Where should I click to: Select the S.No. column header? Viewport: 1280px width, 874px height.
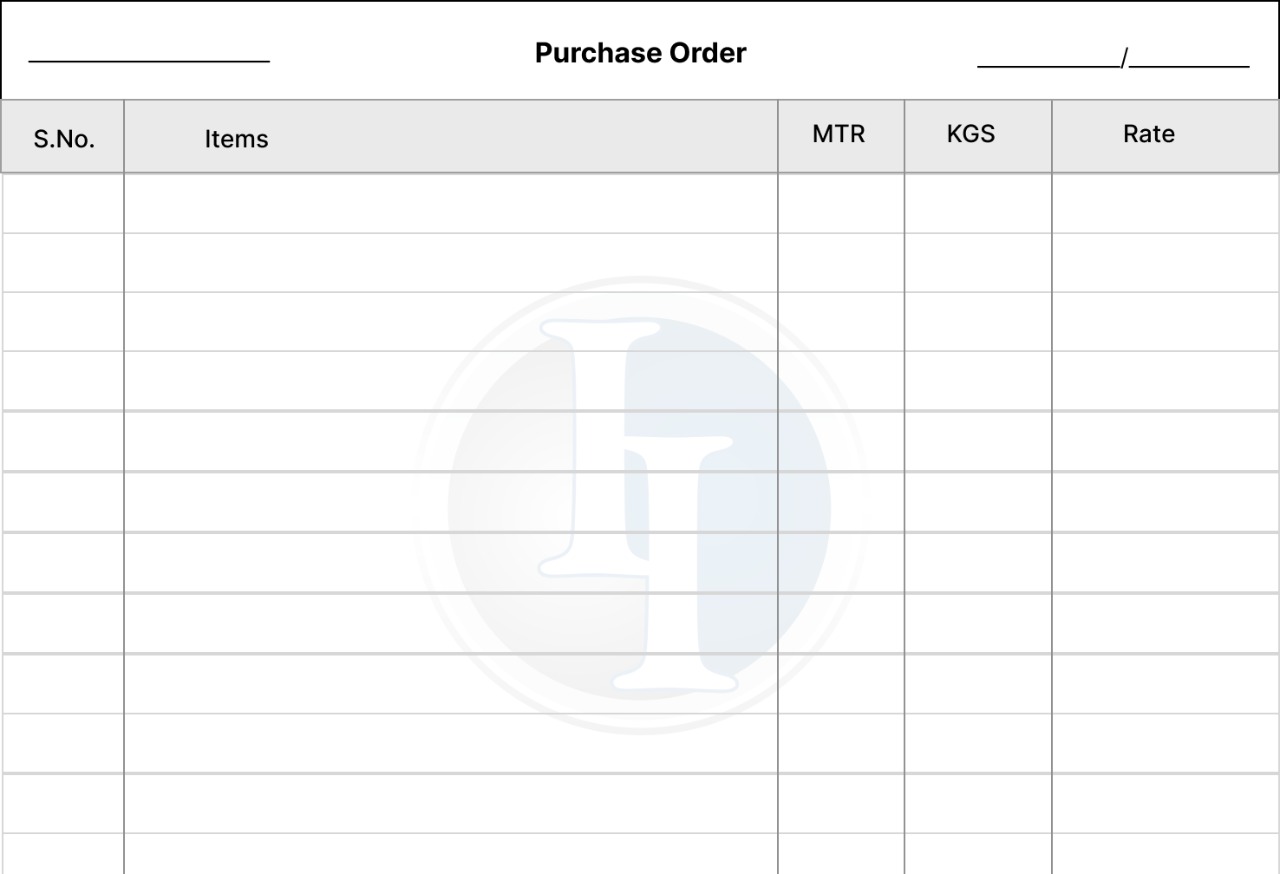[63, 138]
